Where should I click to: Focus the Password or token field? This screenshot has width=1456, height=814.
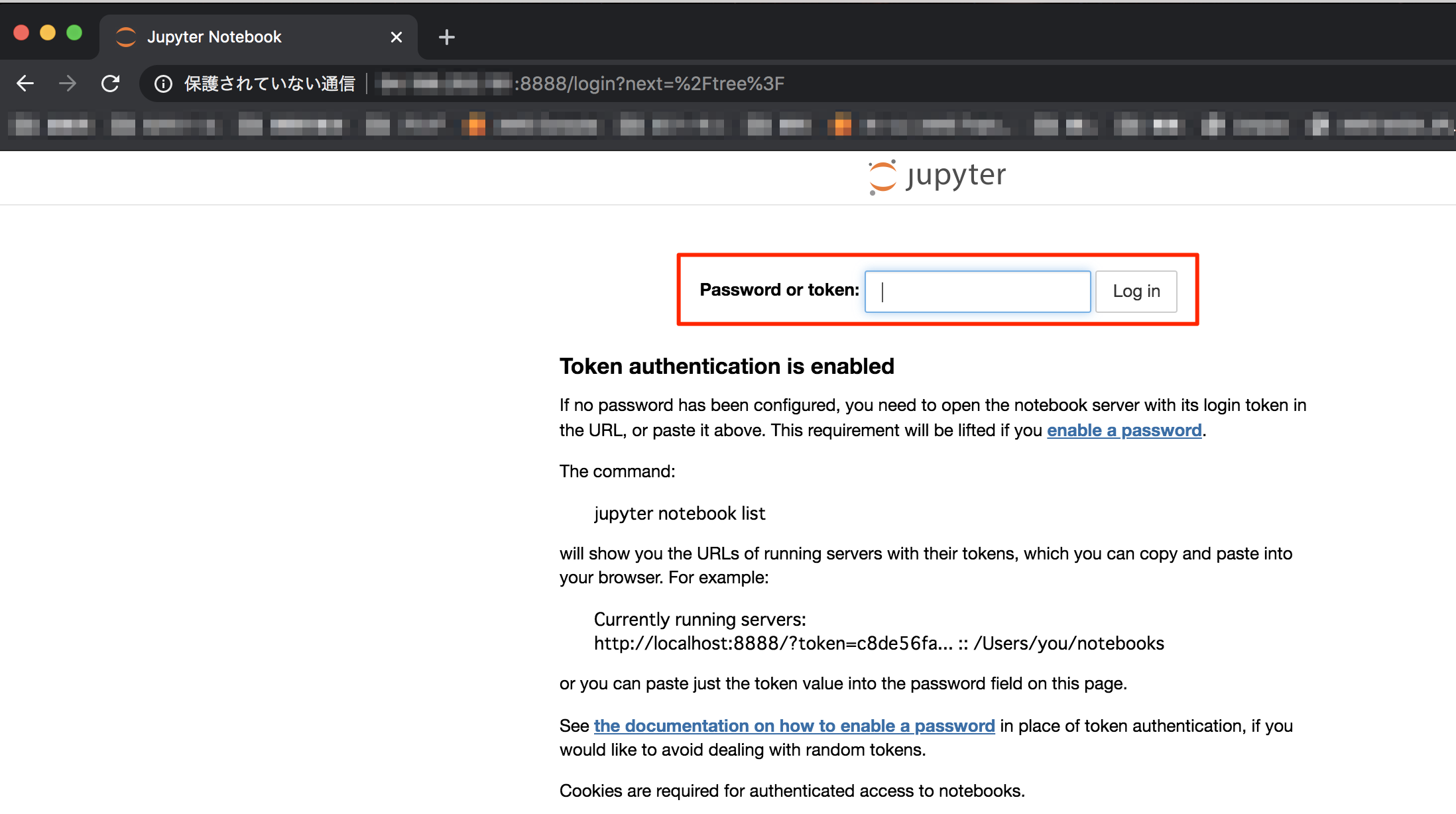click(978, 291)
